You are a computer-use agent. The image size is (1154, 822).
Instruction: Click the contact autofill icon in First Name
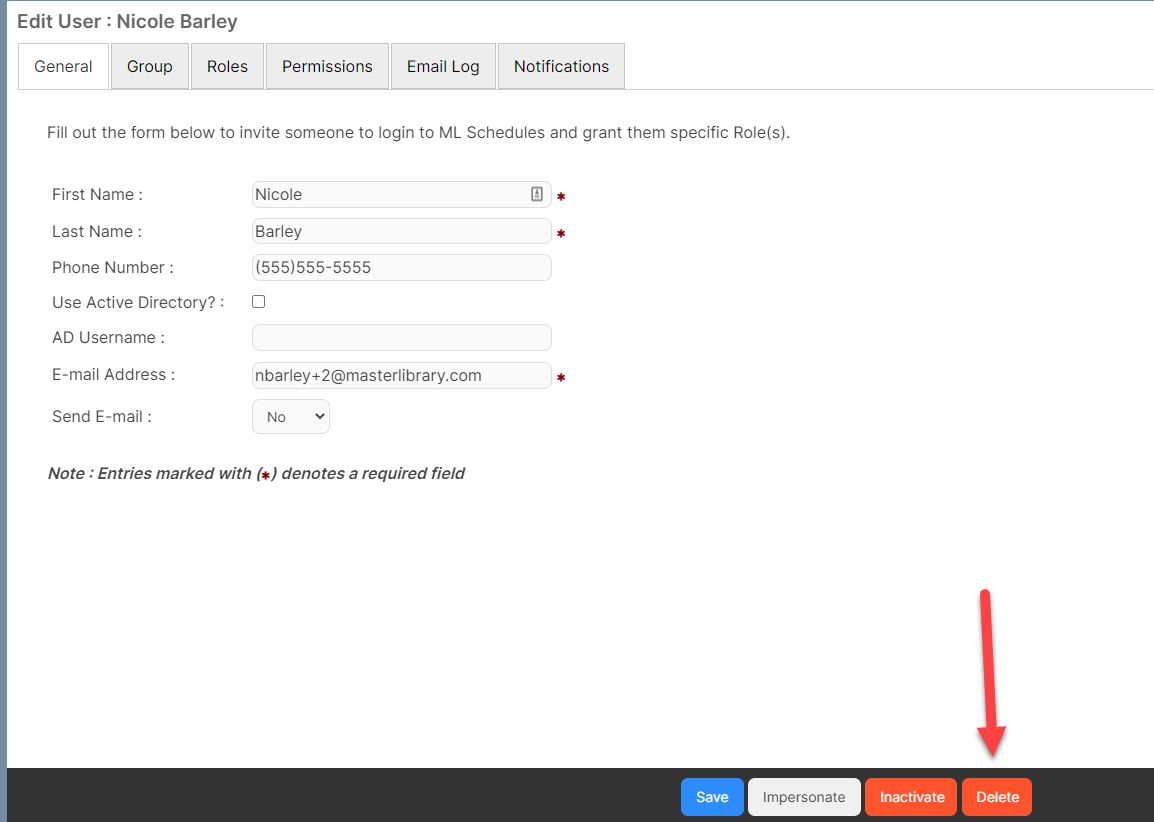click(x=537, y=194)
